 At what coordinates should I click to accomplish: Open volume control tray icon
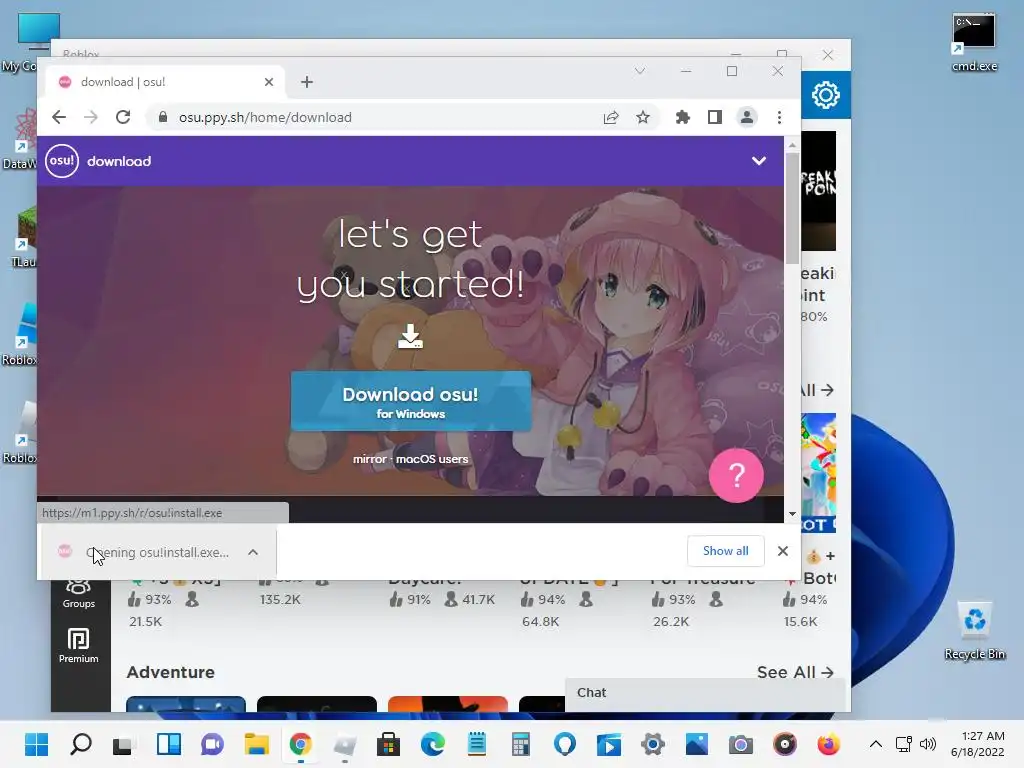tap(927, 744)
